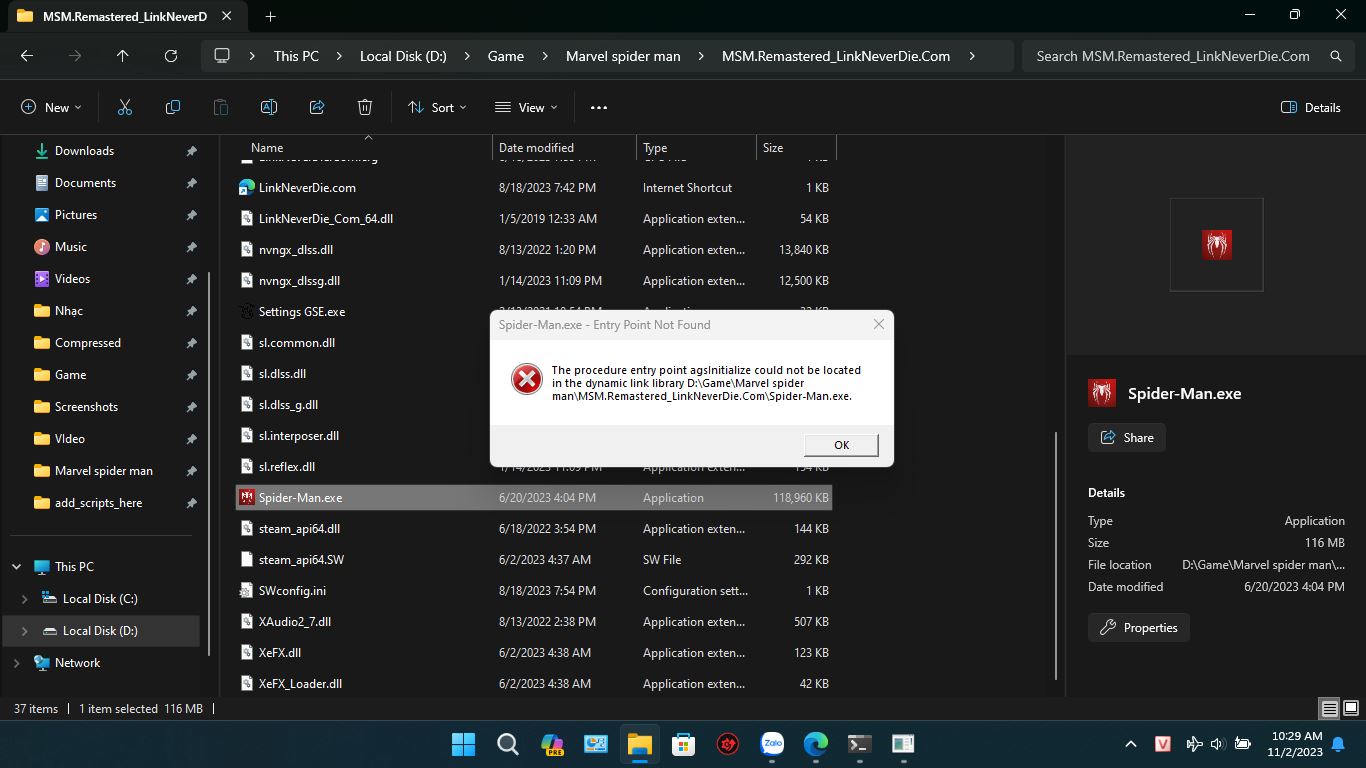Click the Copy icon in toolbar
The width and height of the screenshot is (1366, 768).
click(173, 107)
